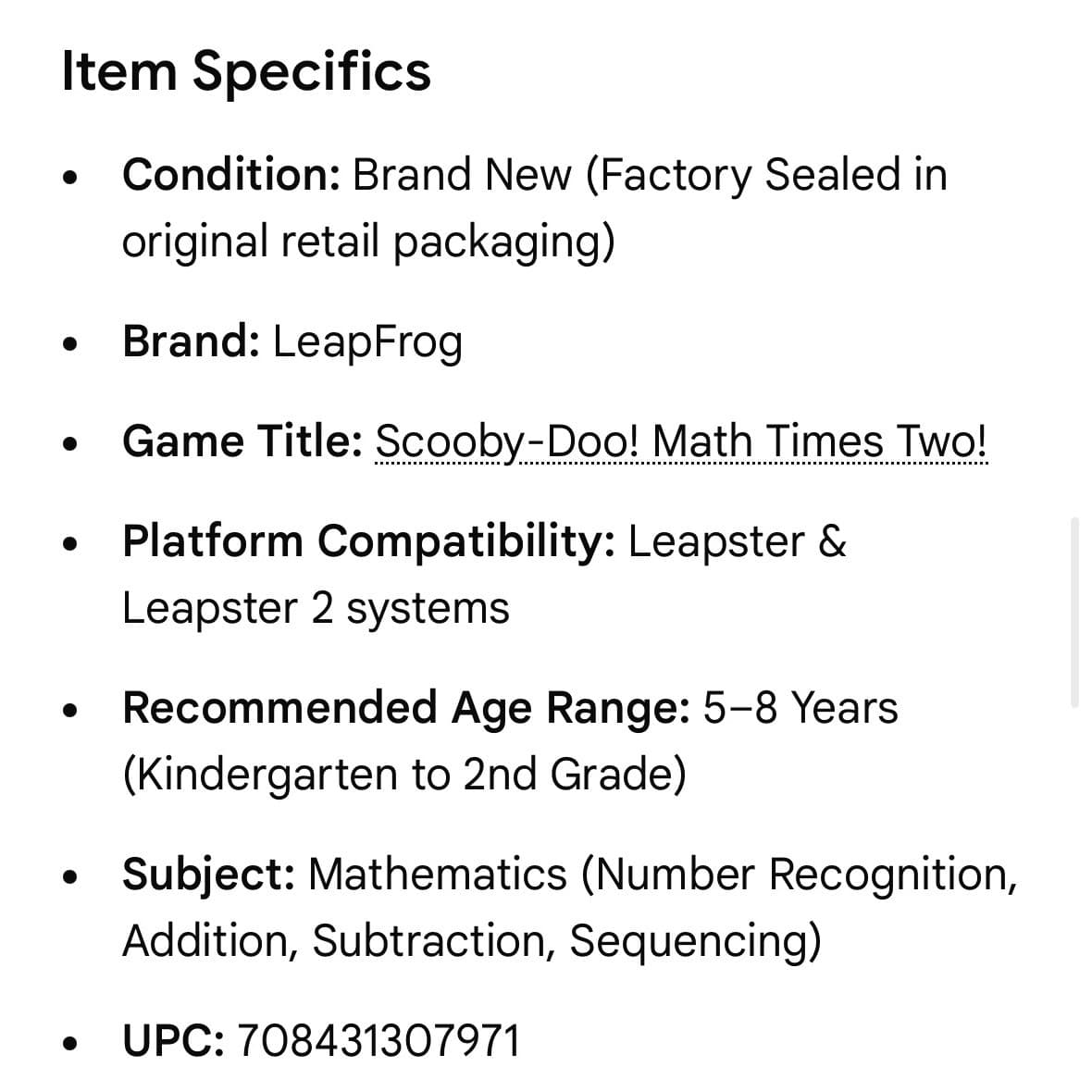The image size is (1092, 1092).
Task: Click the Game Title label
Action: point(242,441)
